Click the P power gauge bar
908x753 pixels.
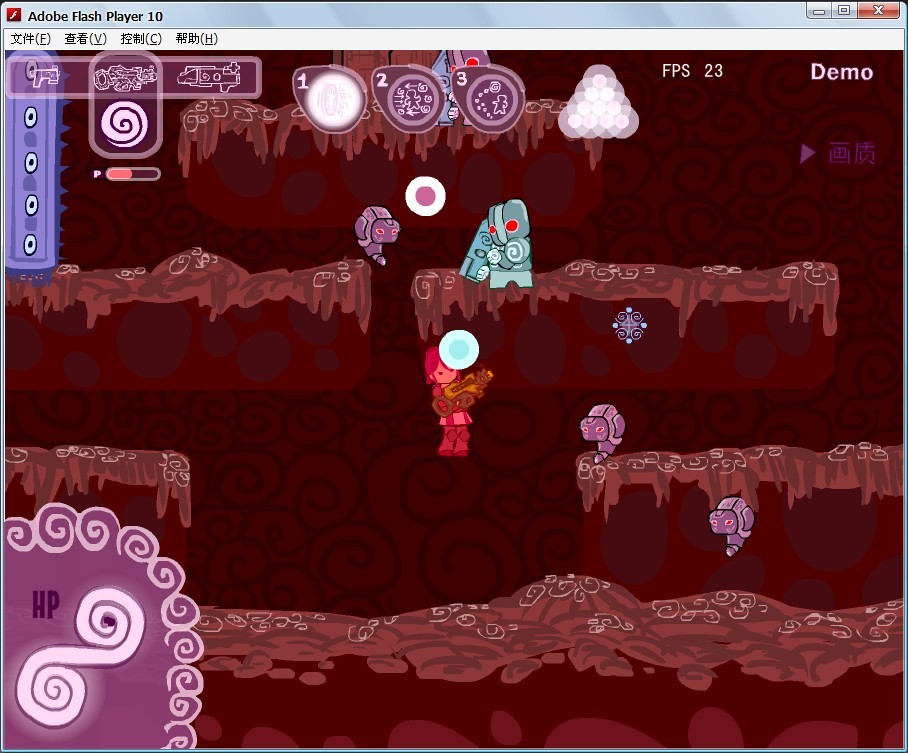(133, 174)
